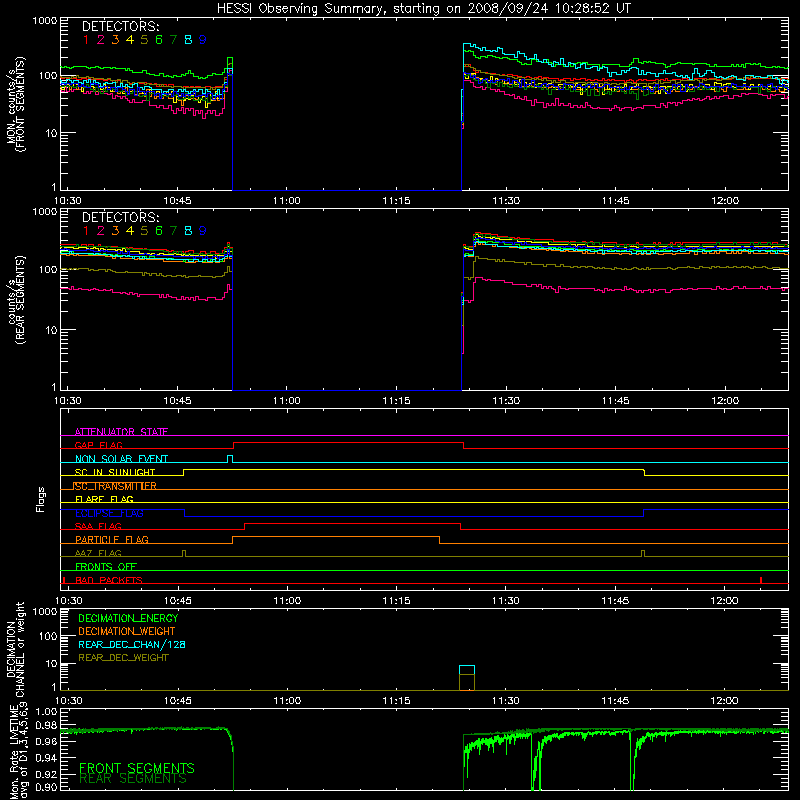Viewport: 800px width, 800px height.
Task: Click the DECIMATION CHANNEL or weight axis title
Action: point(15,649)
